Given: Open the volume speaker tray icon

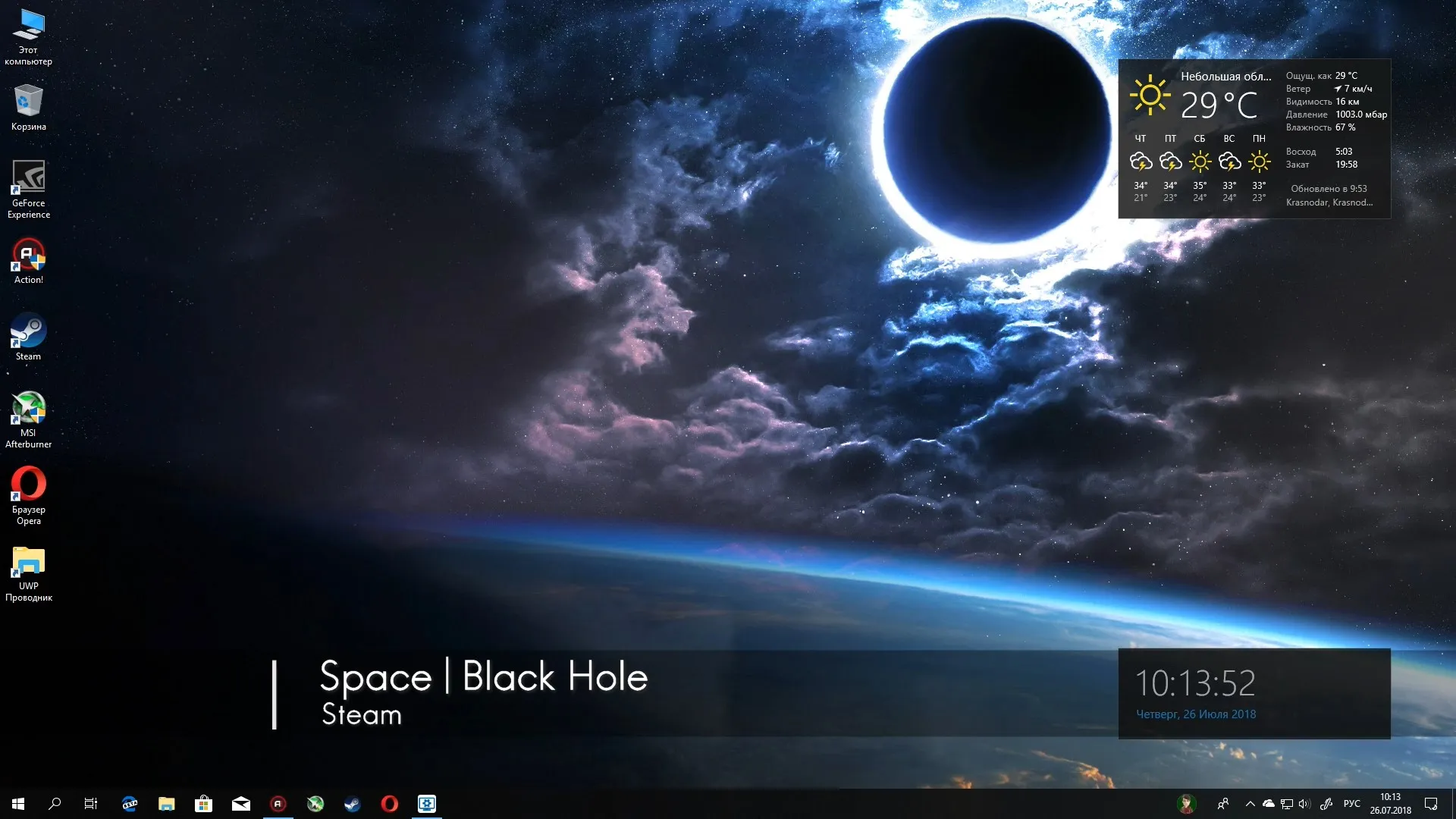Looking at the screenshot, I should click(1304, 804).
